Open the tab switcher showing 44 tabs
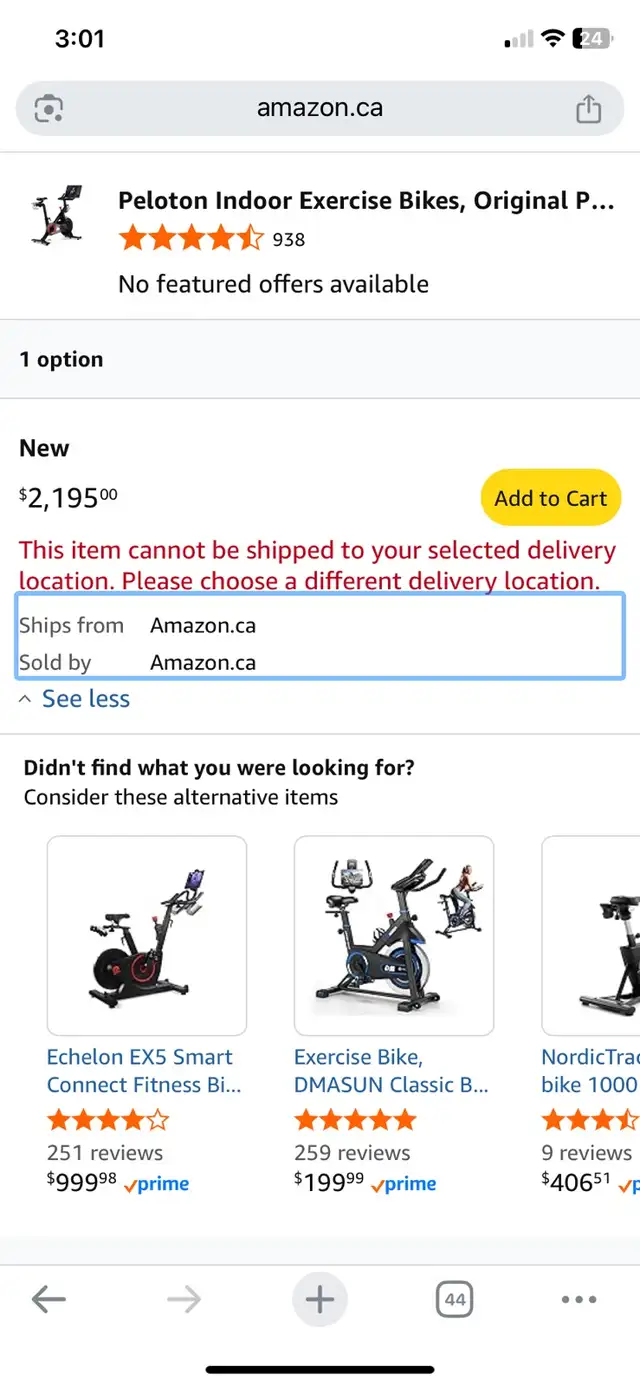Screen dimensions: 640x1386 point(455,1298)
